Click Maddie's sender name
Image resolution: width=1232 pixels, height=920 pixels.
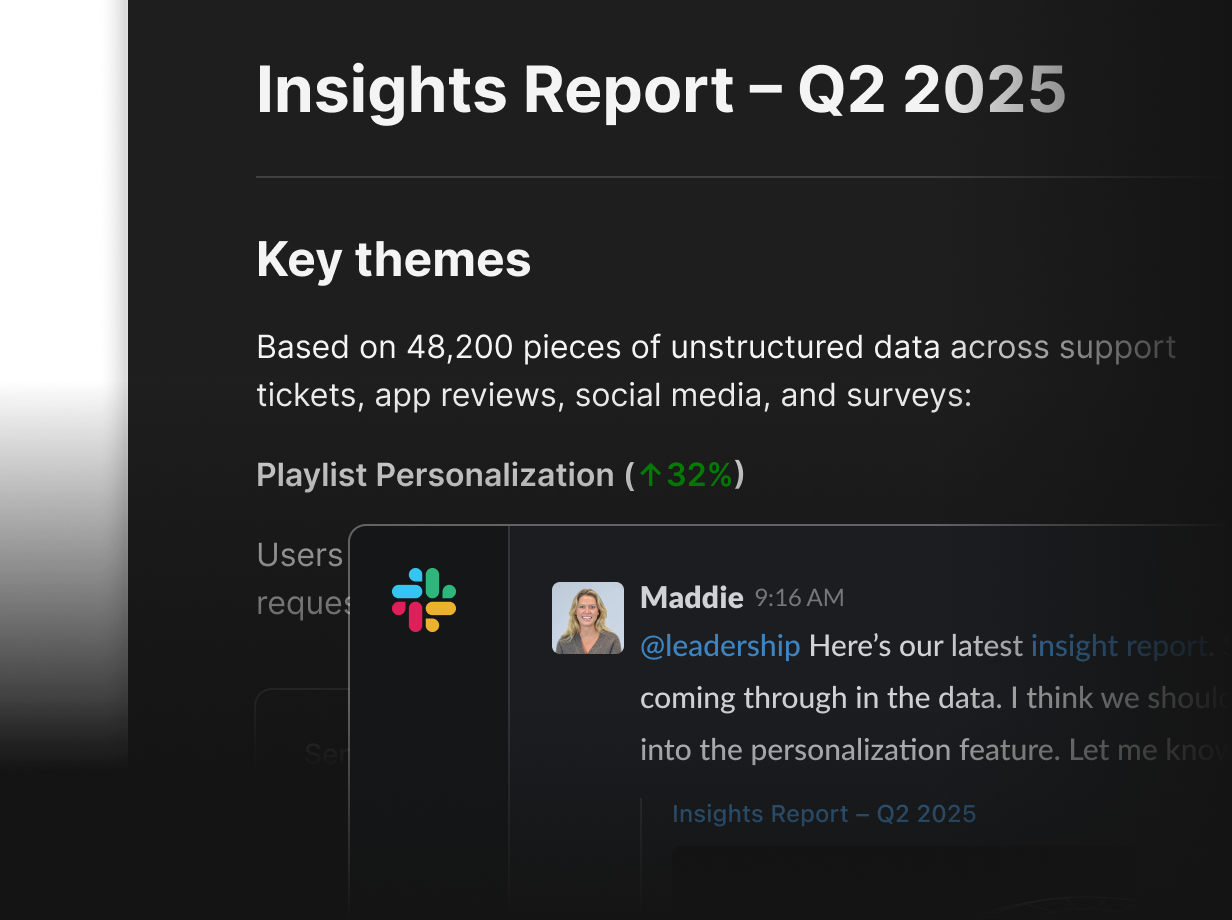point(692,598)
